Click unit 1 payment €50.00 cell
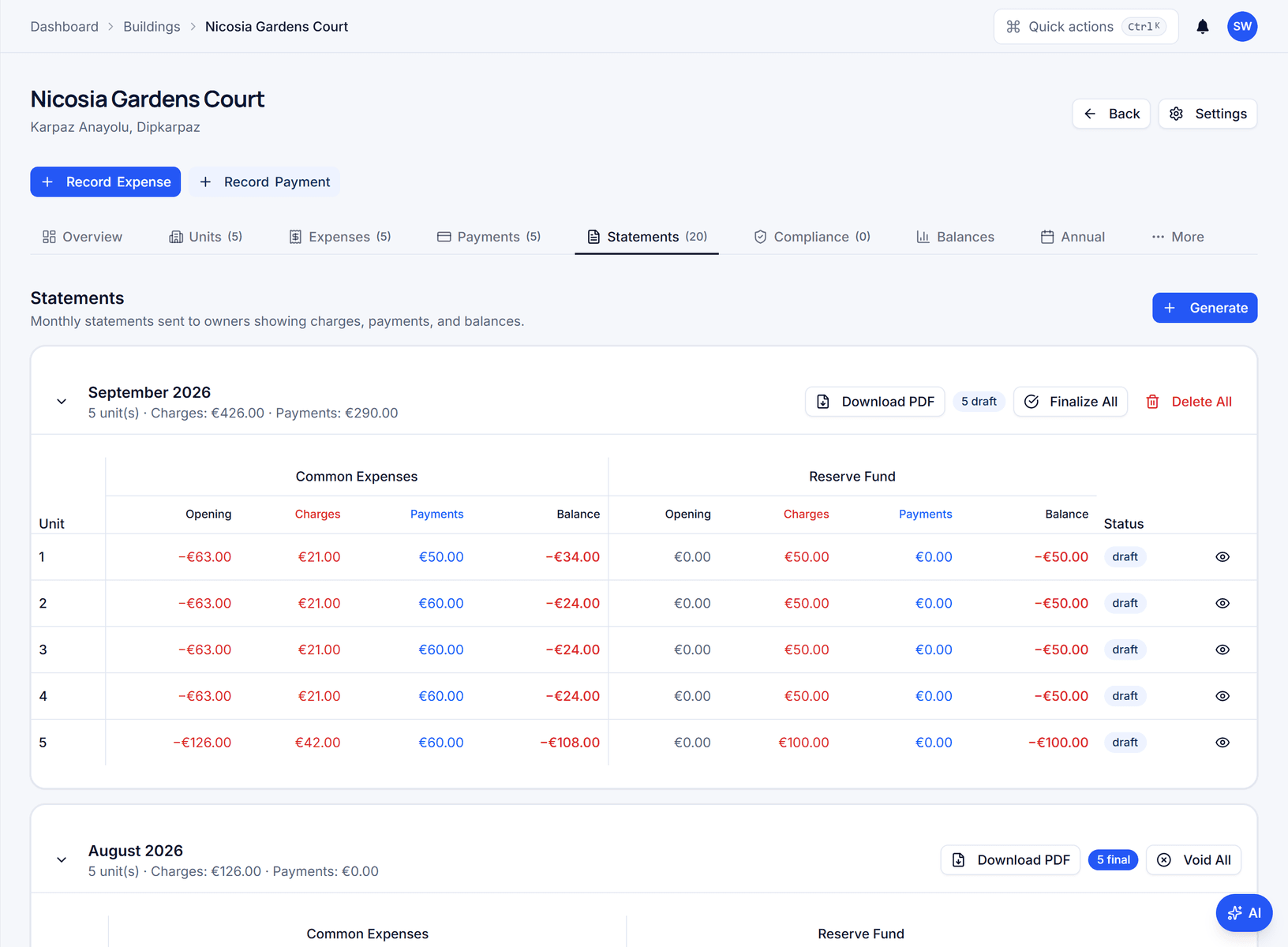The width and height of the screenshot is (1288, 947). (x=441, y=557)
